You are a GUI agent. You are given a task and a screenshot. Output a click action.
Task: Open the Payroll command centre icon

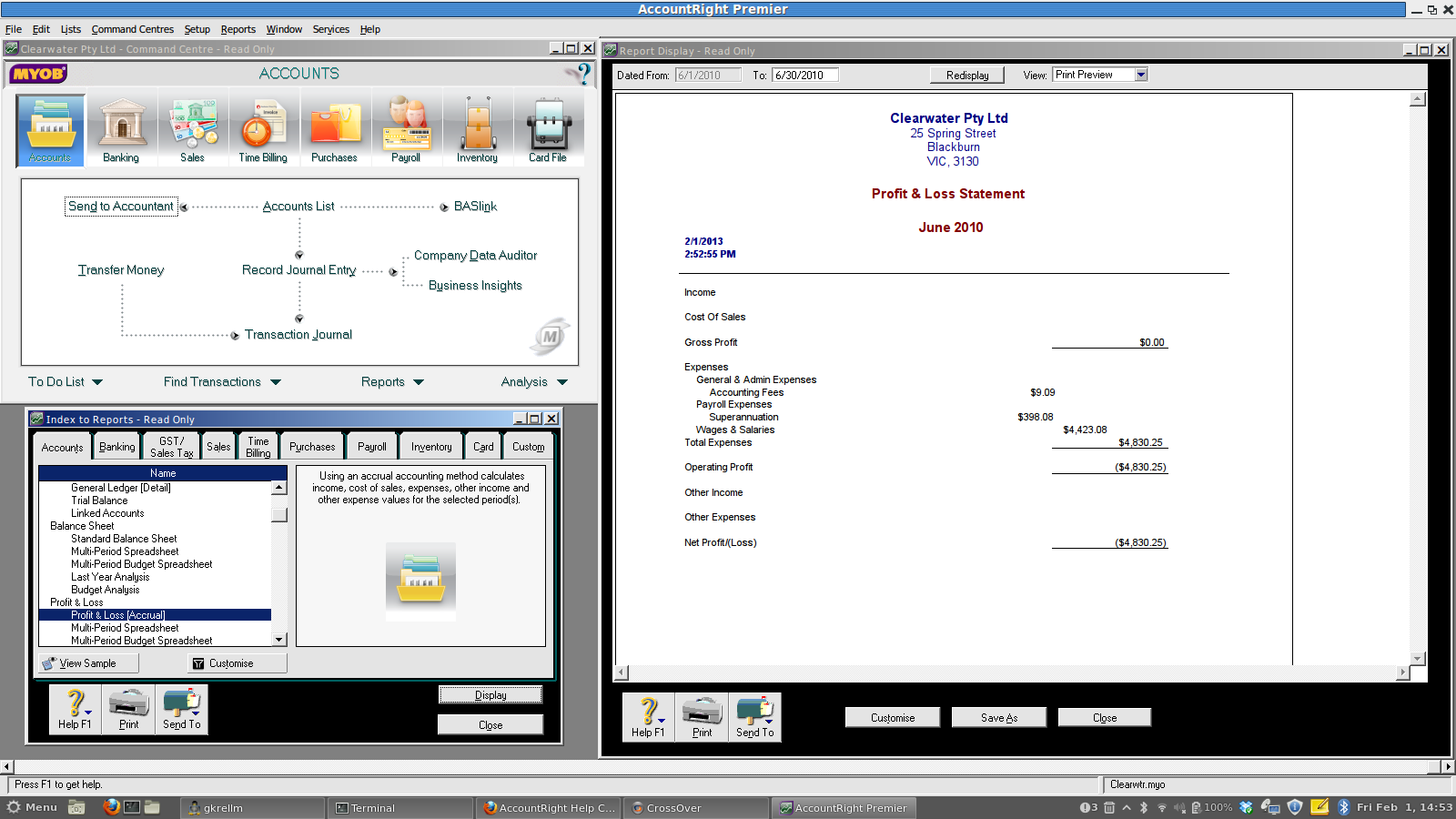(x=406, y=130)
